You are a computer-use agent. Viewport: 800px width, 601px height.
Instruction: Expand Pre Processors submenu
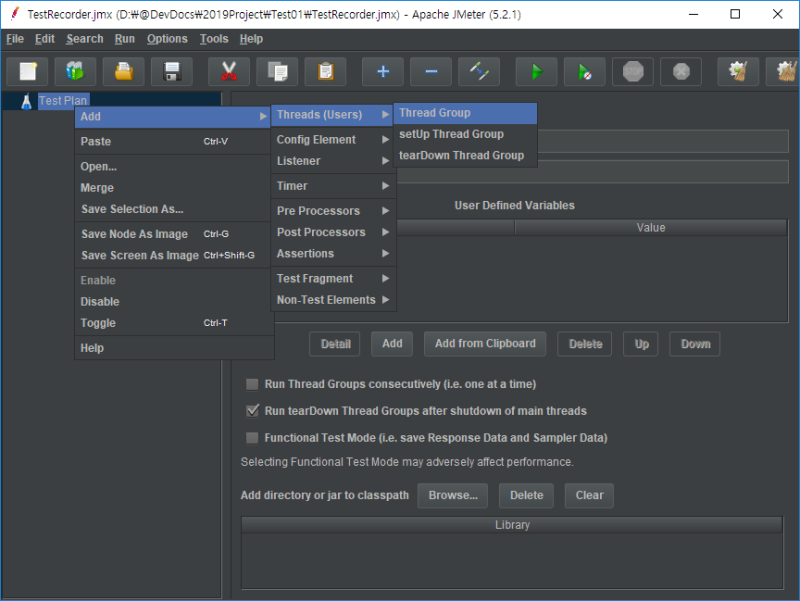tap(332, 211)
